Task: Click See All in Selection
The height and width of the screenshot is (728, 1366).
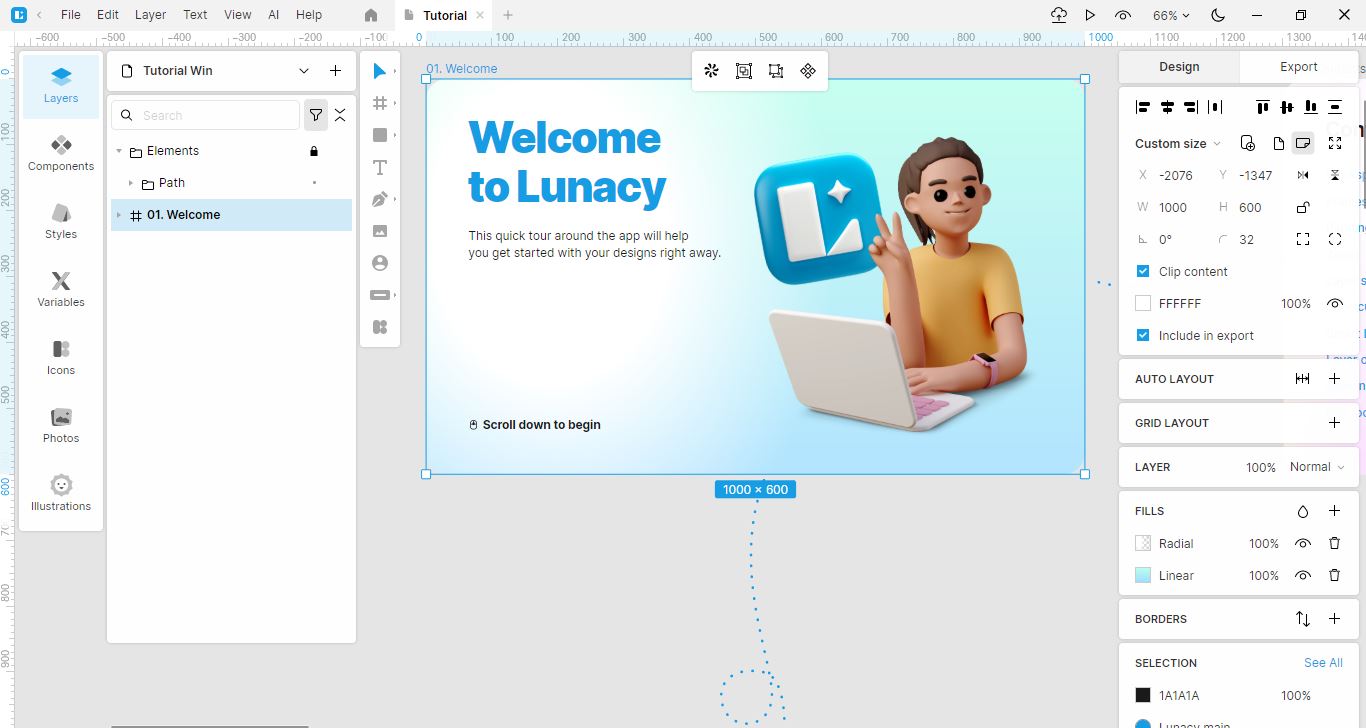Action: tap(1323, 663)
